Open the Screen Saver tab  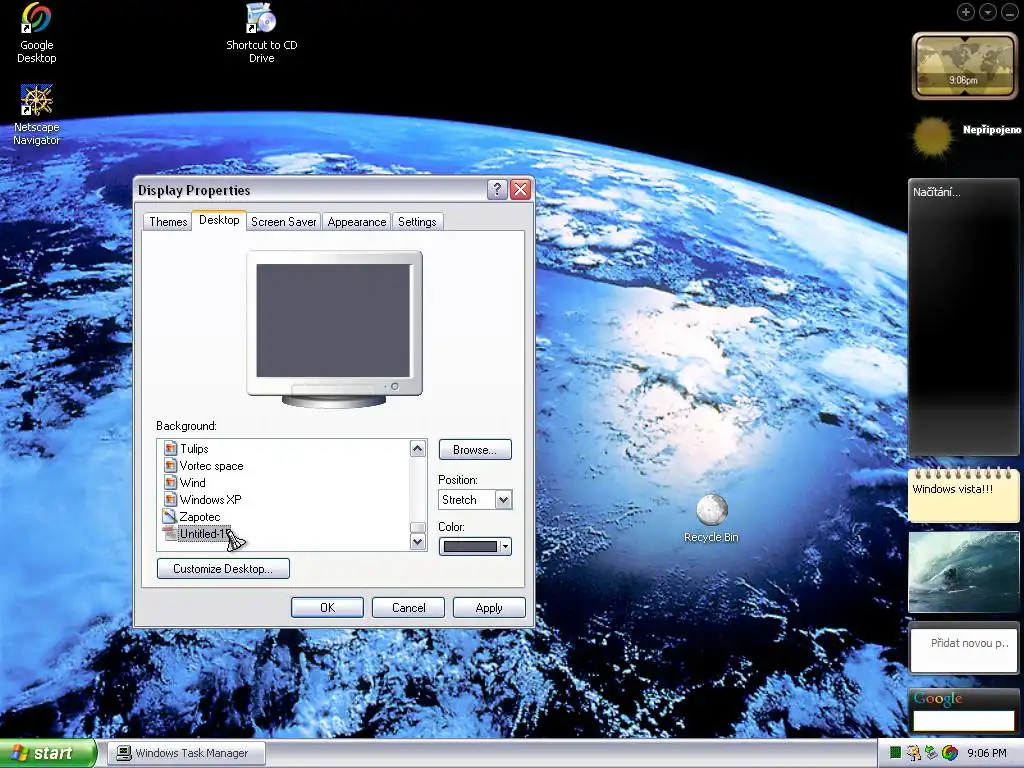(x=283, y=221)
